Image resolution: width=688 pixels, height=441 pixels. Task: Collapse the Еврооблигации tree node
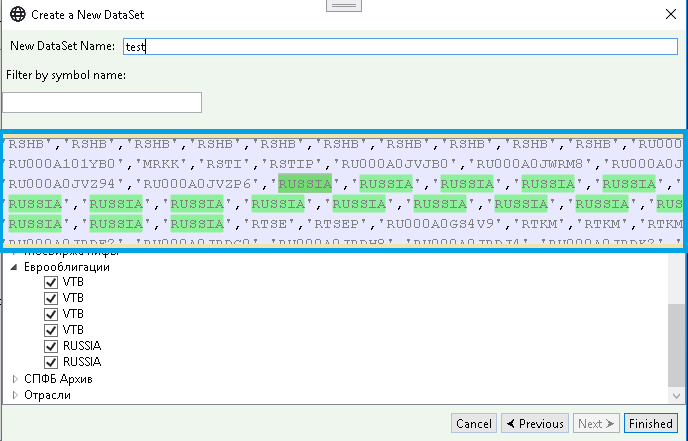coord(14,267)
